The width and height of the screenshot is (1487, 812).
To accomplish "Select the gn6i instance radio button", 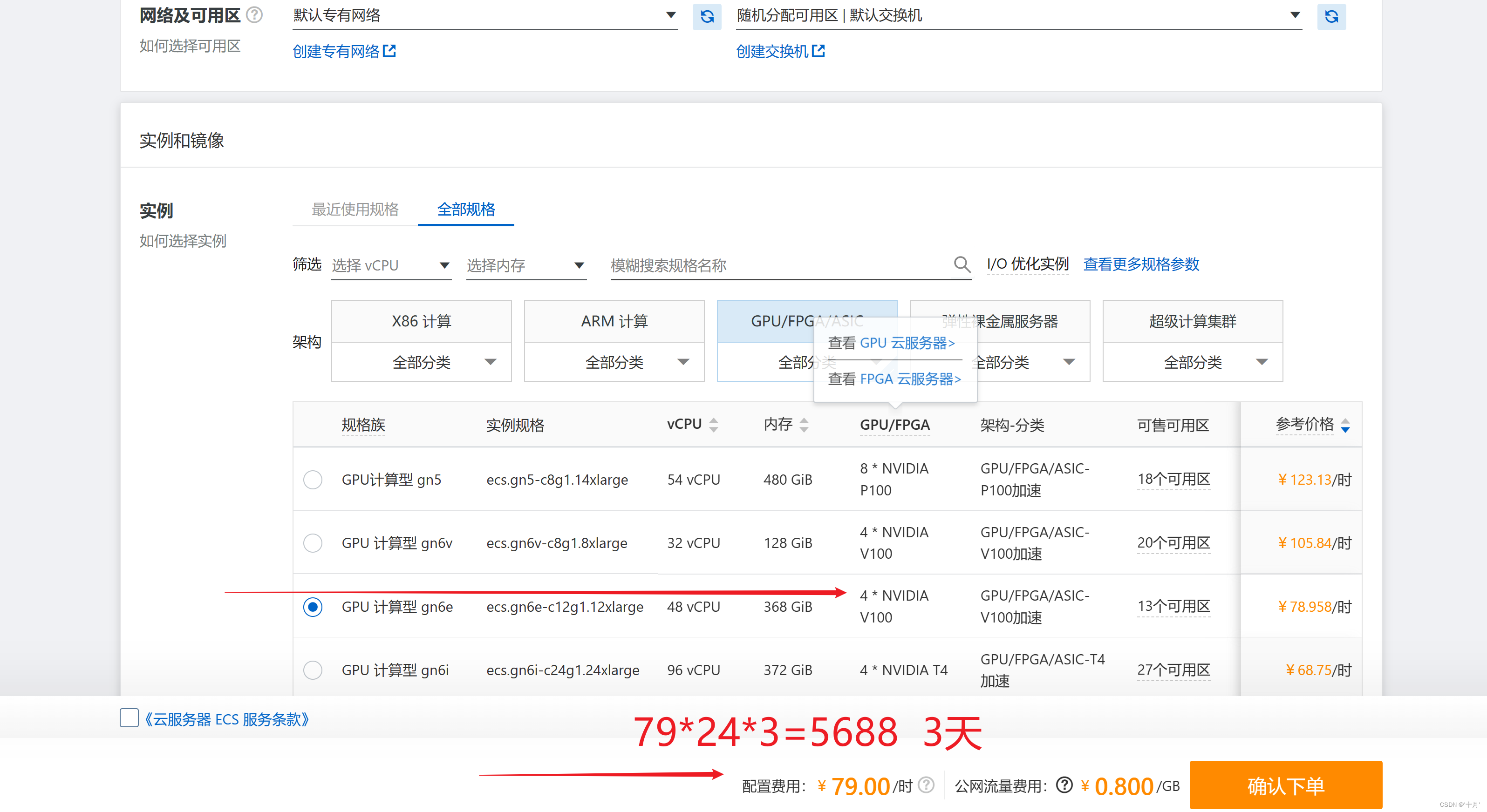I will [312, 670].
